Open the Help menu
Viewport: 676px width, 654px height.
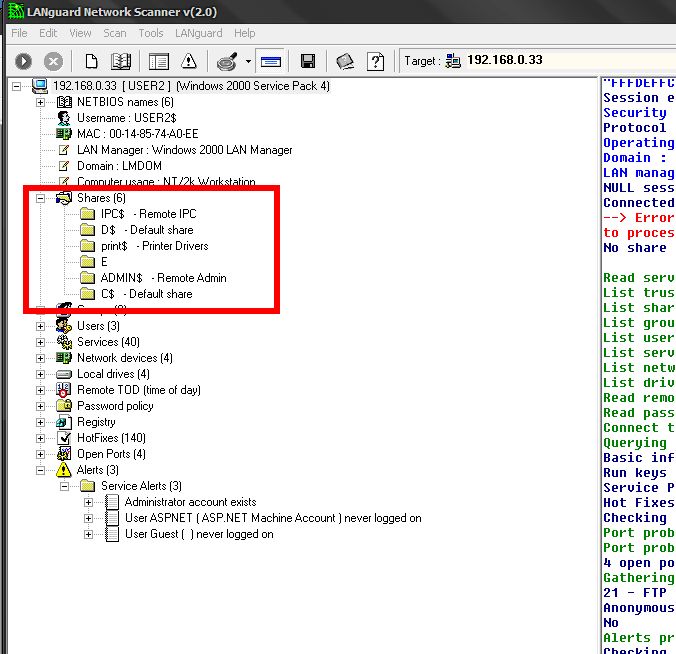[244, 33]
